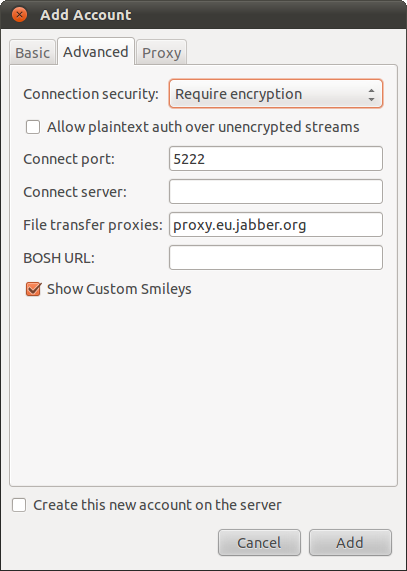Uncheck the Show Custom Smileys checkbox
The width and height of the screenshot is (407, 571).
33,289
